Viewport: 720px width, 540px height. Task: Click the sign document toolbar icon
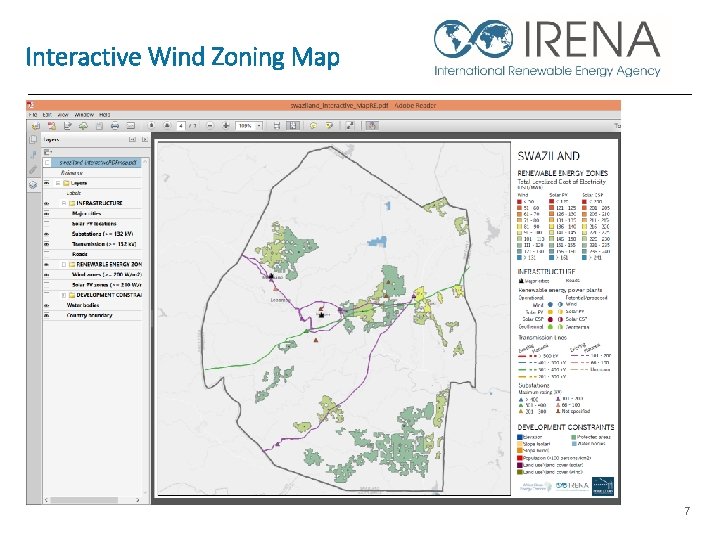point(68,126)
